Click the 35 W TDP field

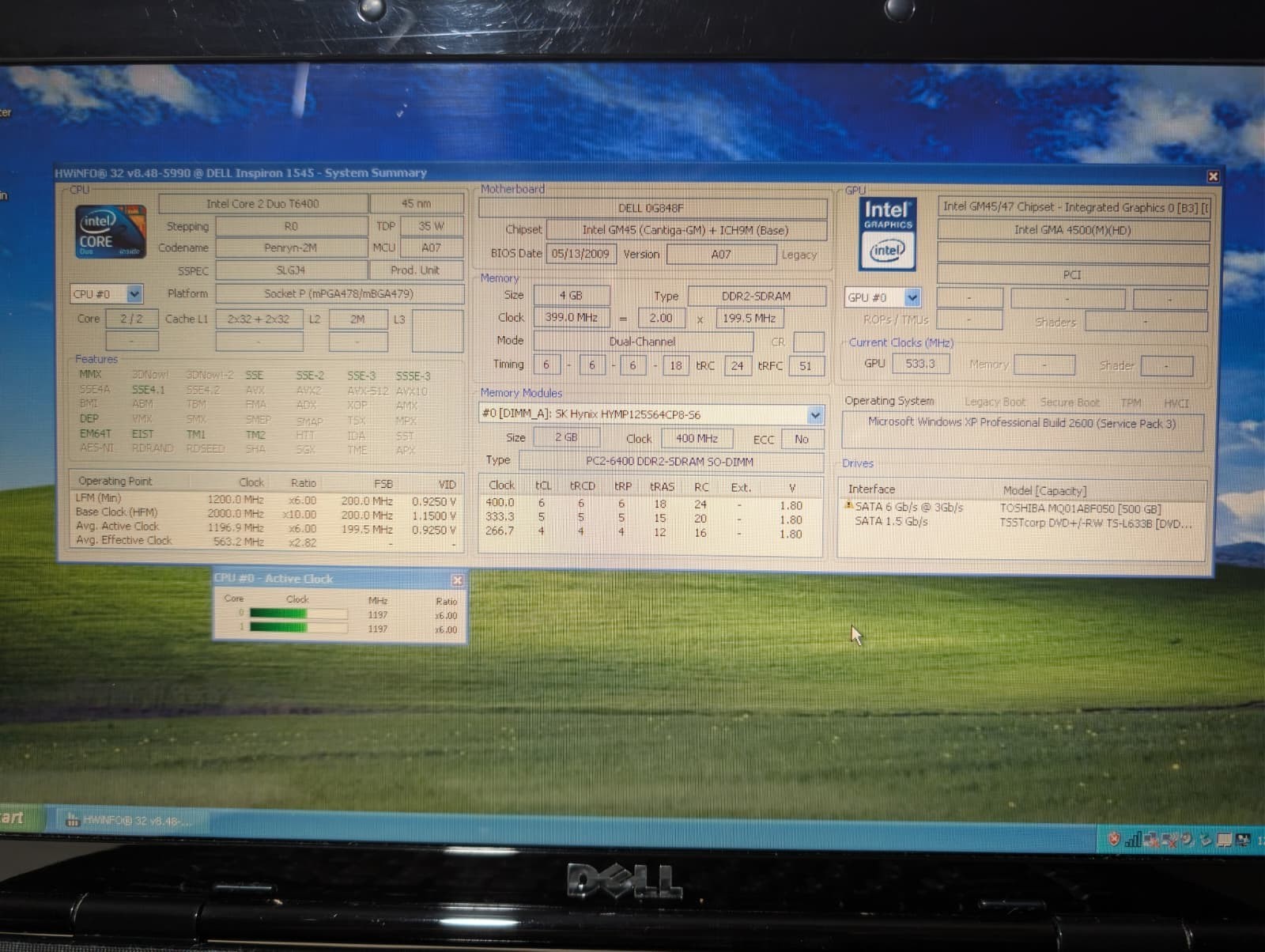[431, 226]
